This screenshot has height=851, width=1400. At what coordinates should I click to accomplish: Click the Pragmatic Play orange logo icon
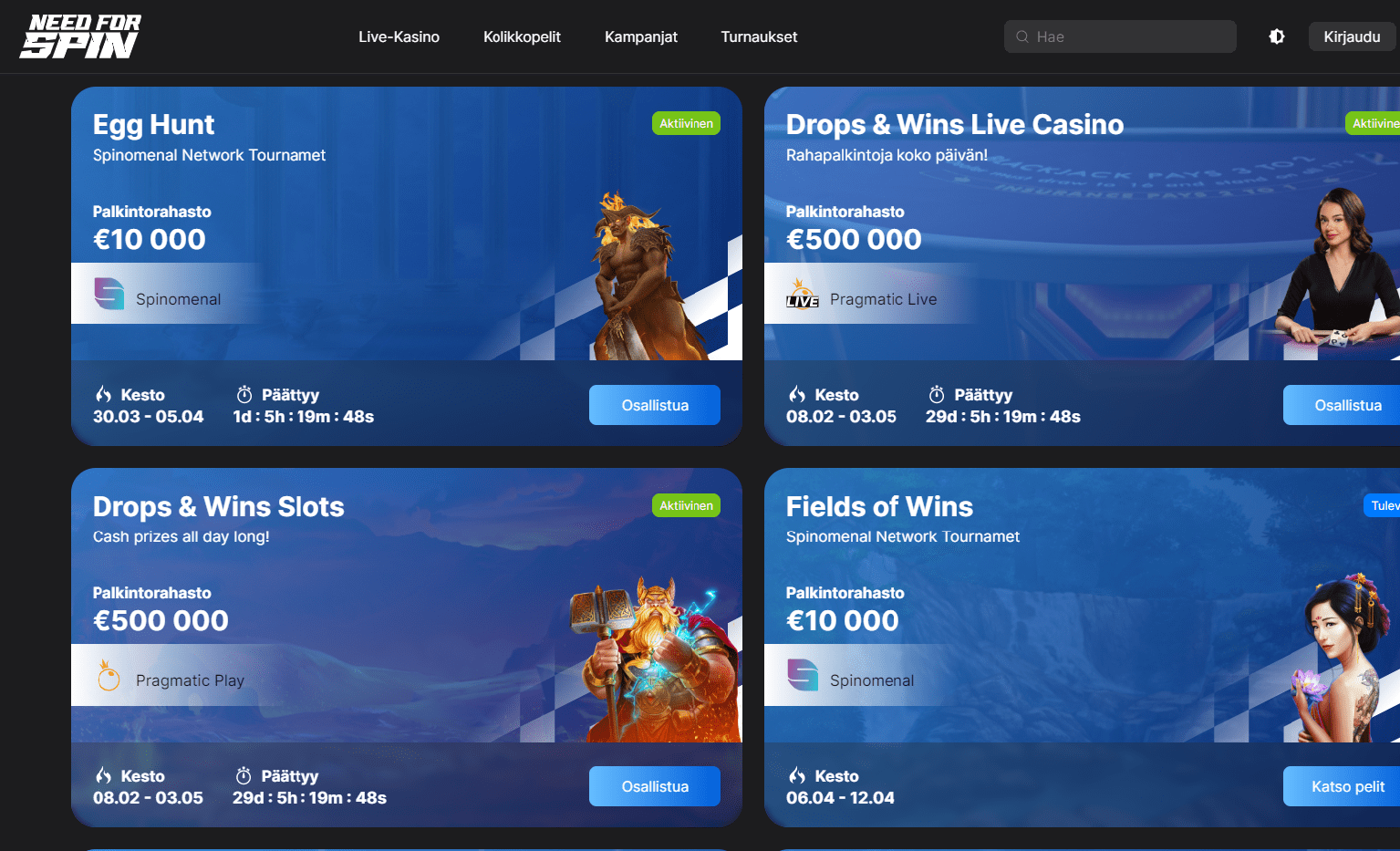click(x=109, y=676)
